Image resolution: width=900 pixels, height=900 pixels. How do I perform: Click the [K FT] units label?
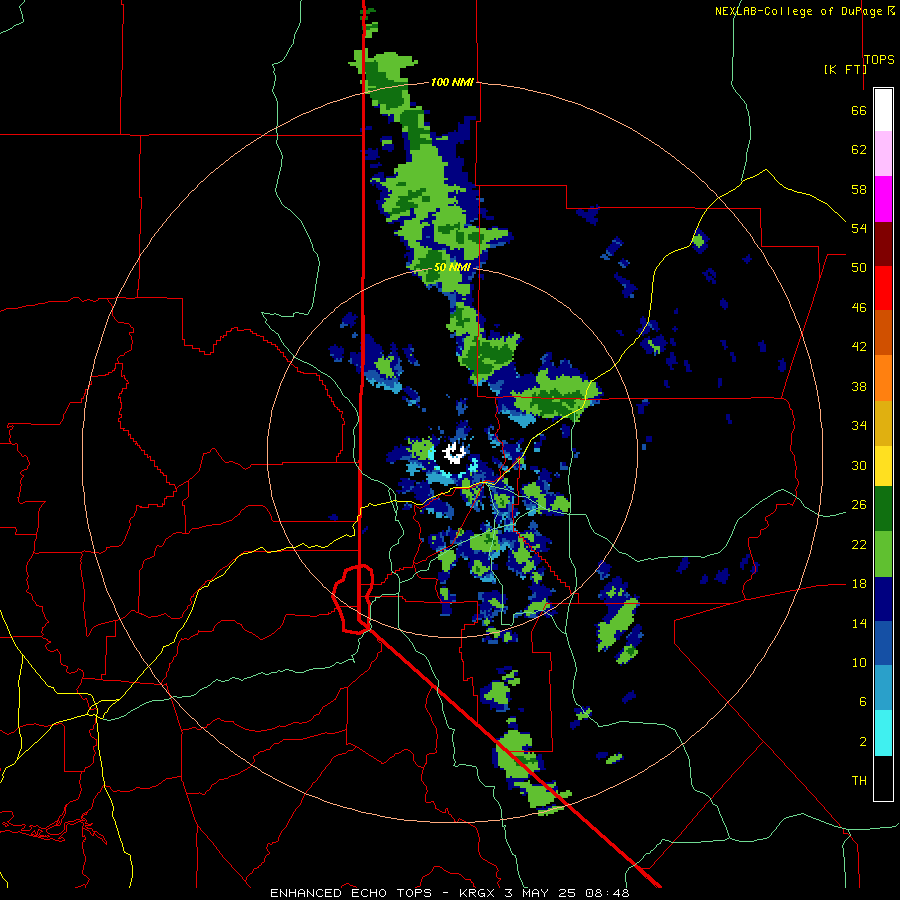(845, 69)
